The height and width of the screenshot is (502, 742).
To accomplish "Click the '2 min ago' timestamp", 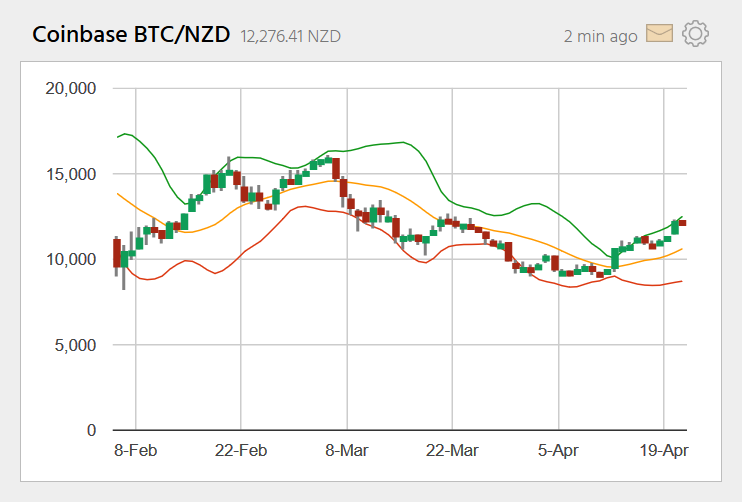I will [x=600, y=36].
